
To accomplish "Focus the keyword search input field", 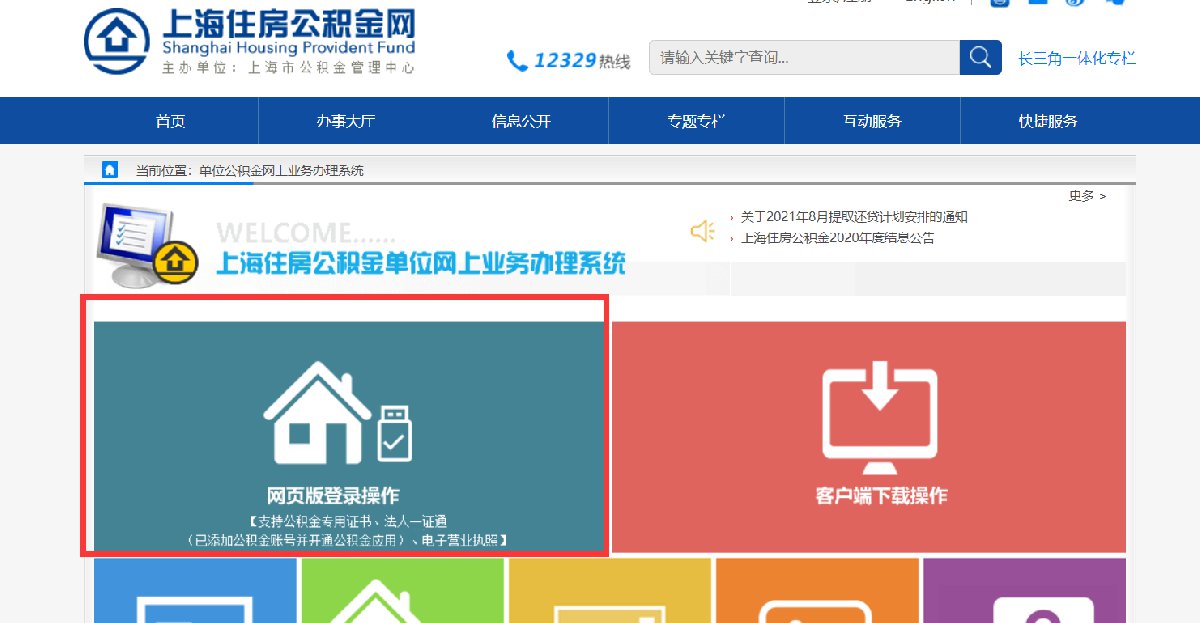I will pyautogui.click(x=804, y=57).
